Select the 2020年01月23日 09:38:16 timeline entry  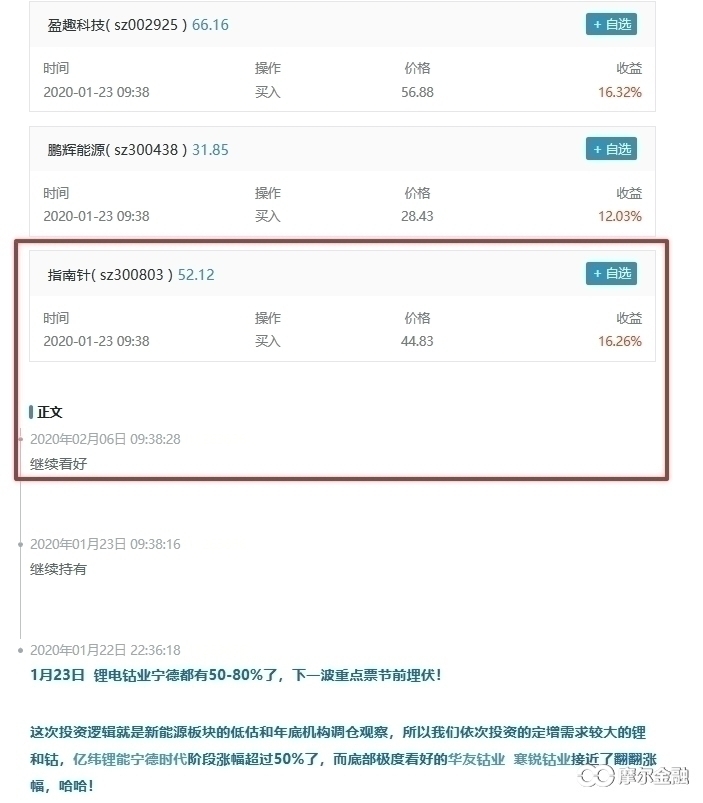pyautogui.click(x=105, y=544)
